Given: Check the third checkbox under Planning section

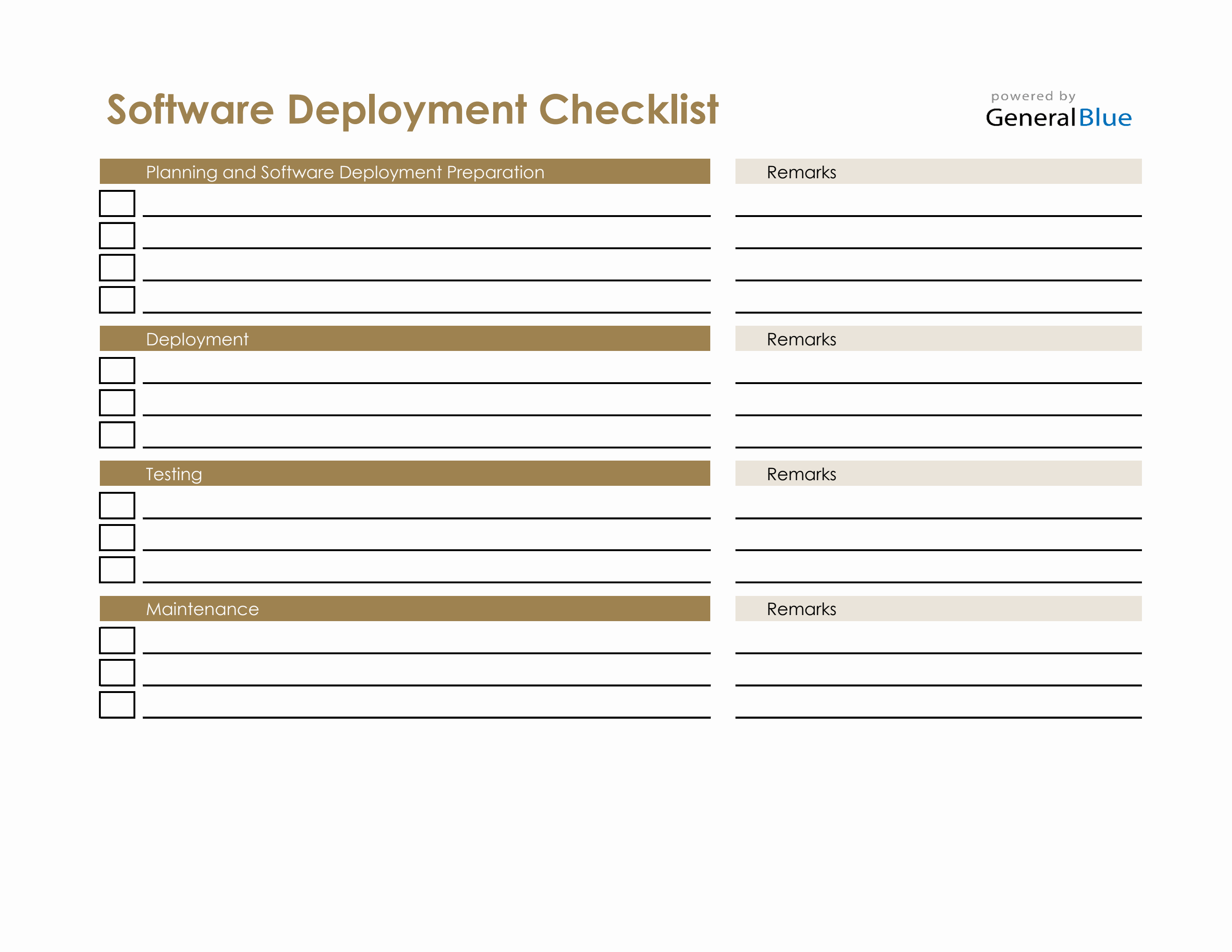Looking at the screenshot, I should coord(117,268).
